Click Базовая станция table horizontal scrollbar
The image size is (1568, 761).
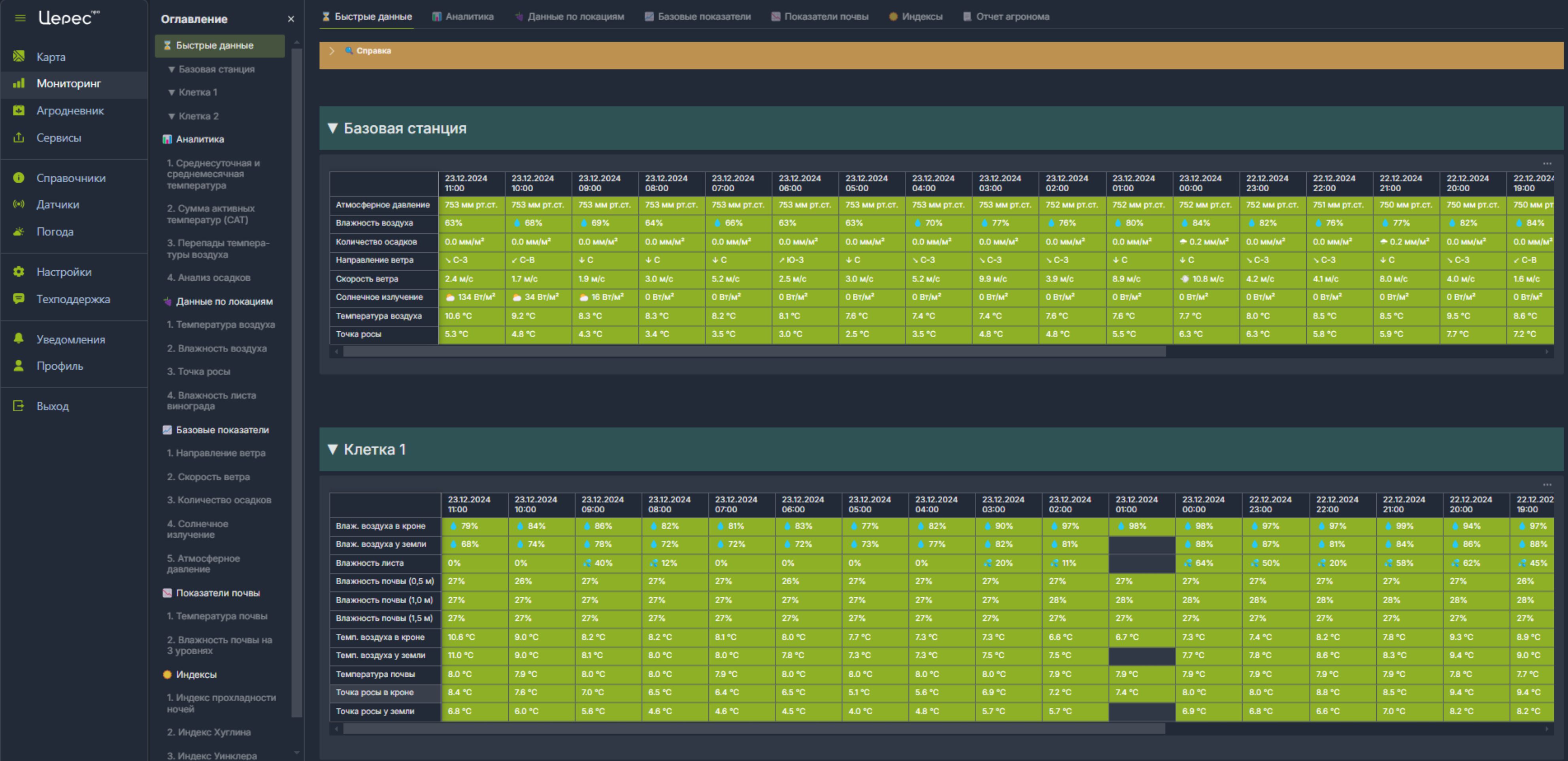[754, 351]
